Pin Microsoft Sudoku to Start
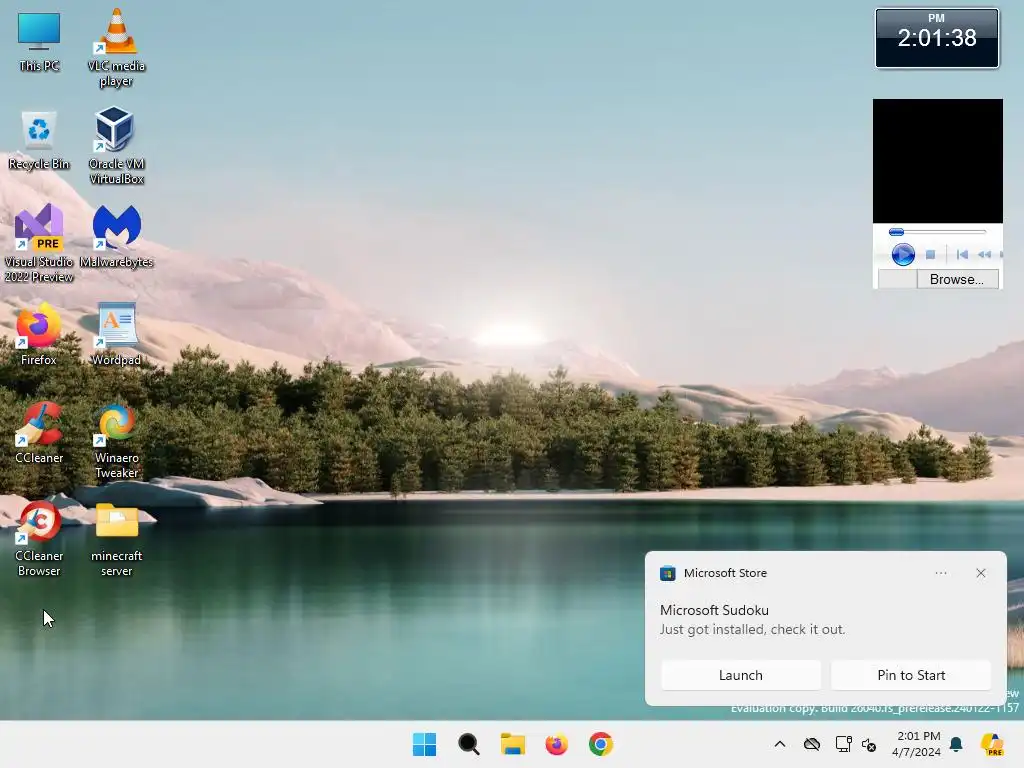 [x=911, y=675]
